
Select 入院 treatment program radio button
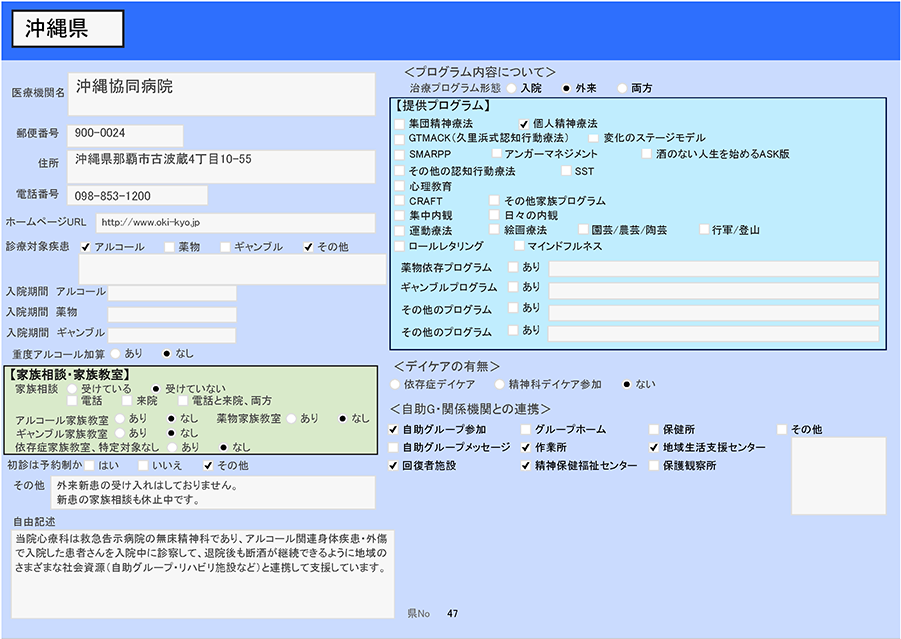pyautogui.click(x=512, y=88)
